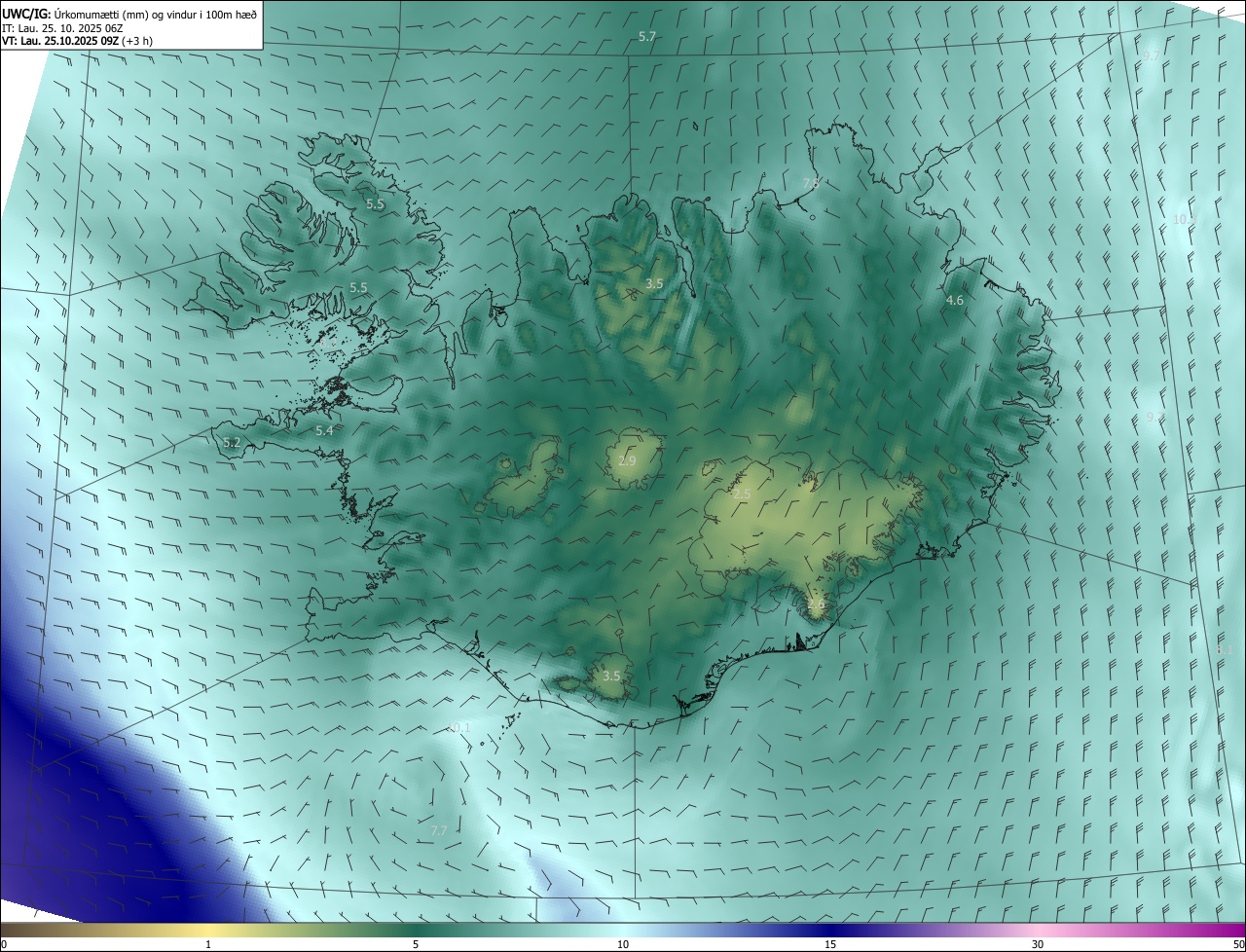
Task: Click the 5.2 value at the western peninsula tip
Action: pos(232,442)
